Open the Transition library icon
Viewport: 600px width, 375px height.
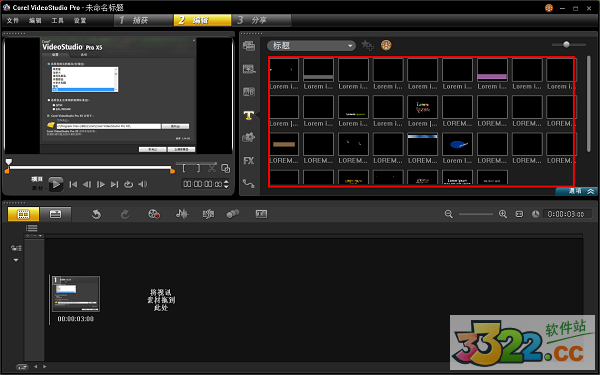click(x=249, y=92)
